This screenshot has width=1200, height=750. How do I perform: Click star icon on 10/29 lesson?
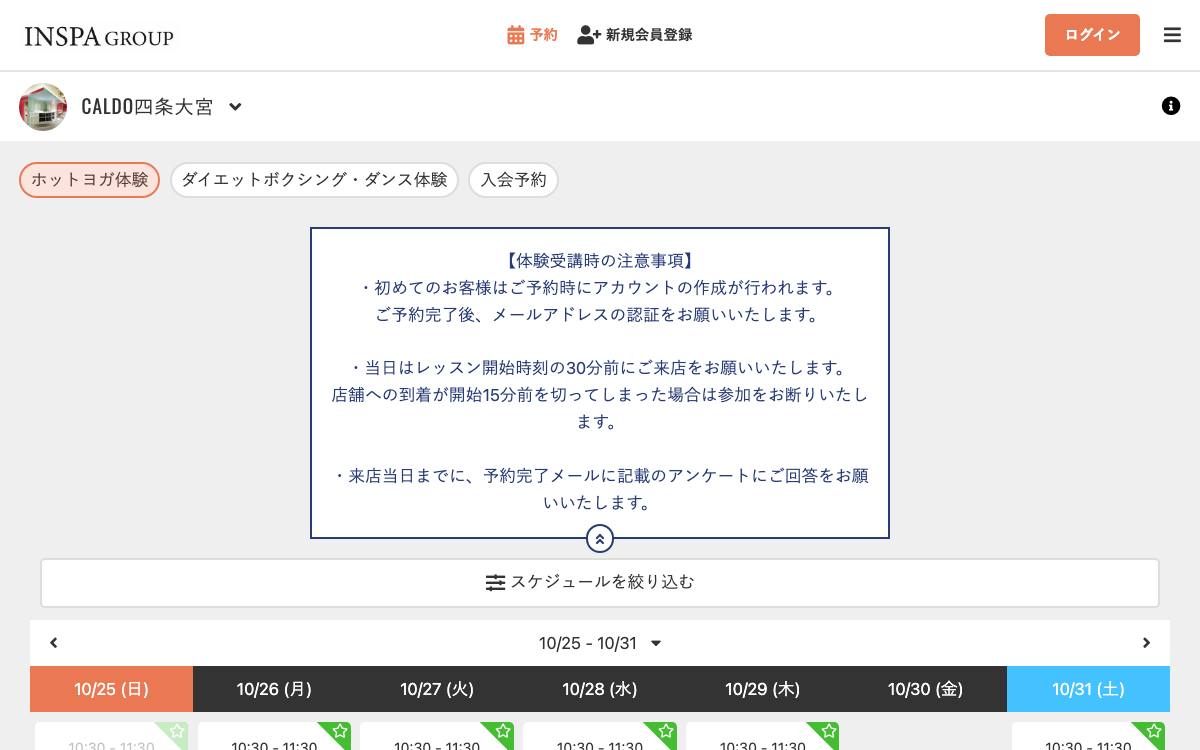829,732
